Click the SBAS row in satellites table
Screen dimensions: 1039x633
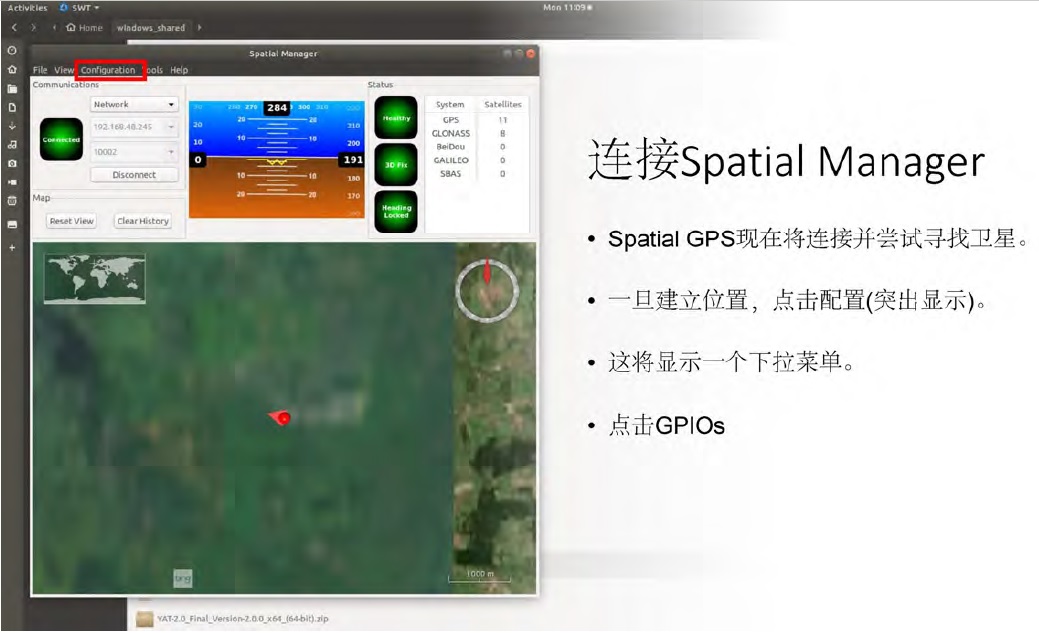476,174
